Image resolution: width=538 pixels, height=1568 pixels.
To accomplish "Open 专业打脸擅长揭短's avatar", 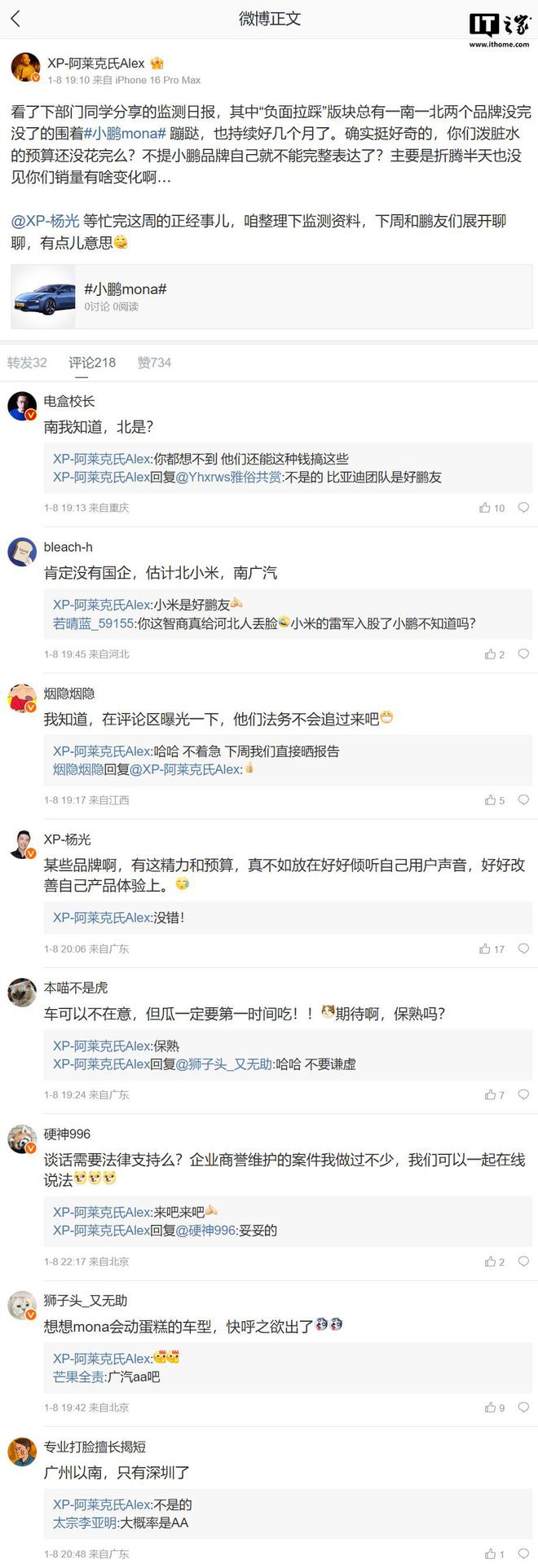I will click(22, 1451).
